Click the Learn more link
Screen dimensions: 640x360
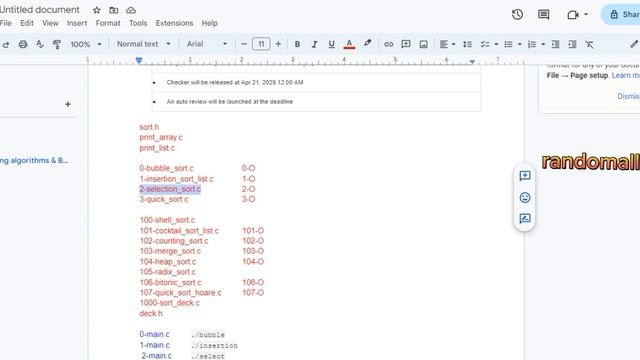coord(625,76)
